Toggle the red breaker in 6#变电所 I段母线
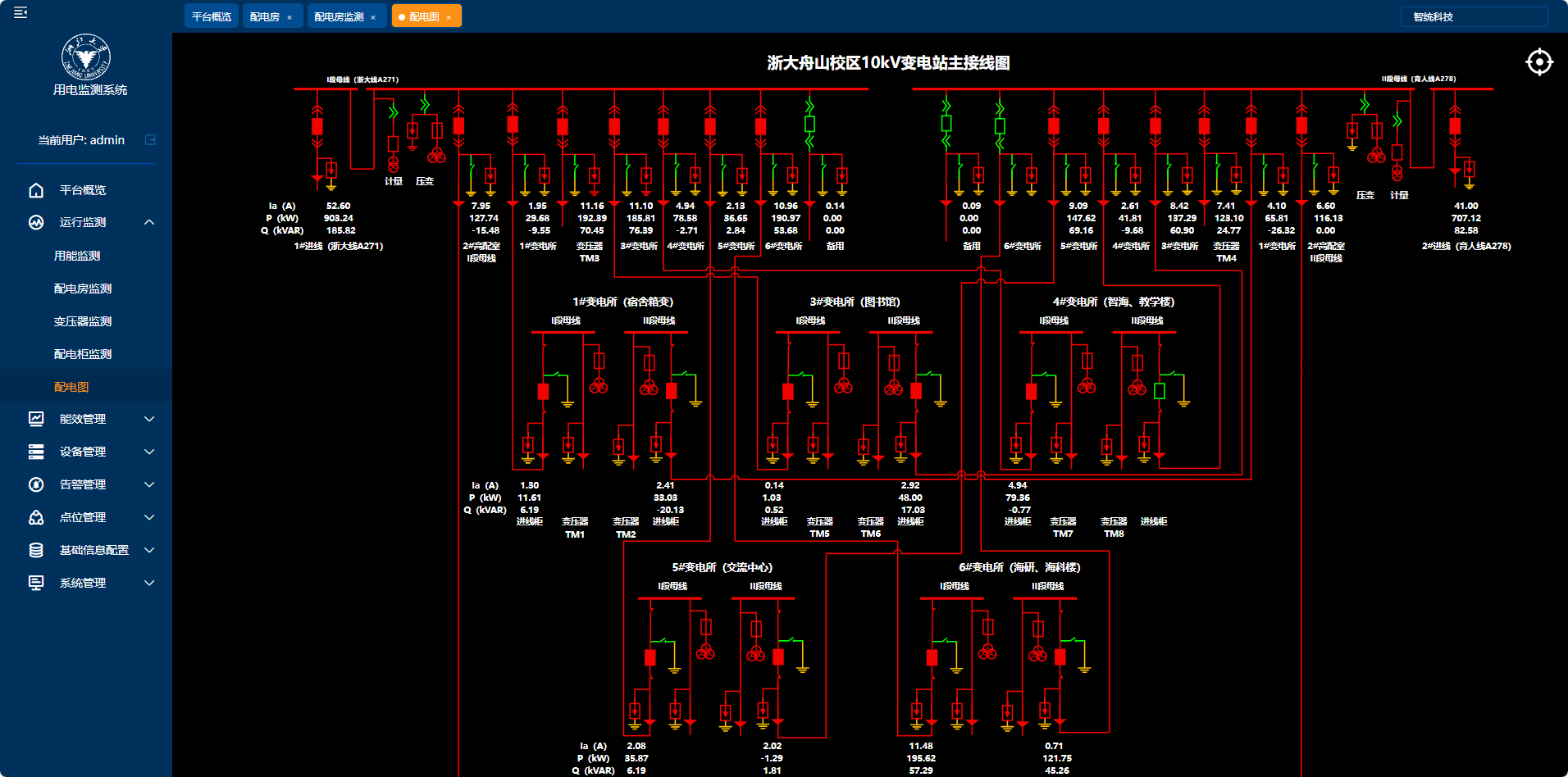Screen dimensions: 1568x777 pyautogui.click(x=932, y=657)
